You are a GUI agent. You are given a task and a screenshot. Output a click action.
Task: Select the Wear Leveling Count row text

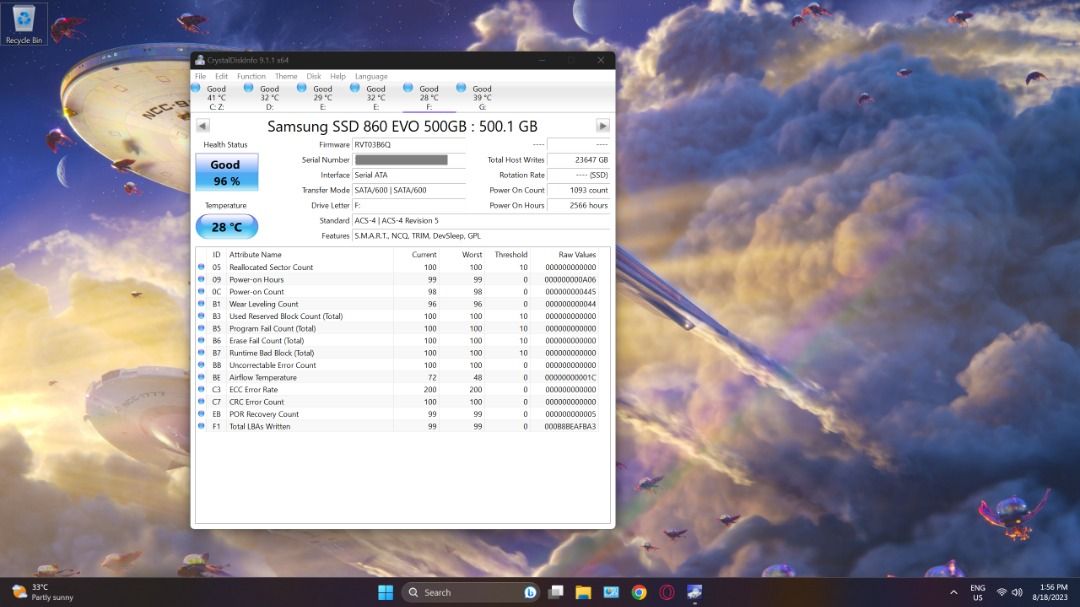click(x=263, y=304)
